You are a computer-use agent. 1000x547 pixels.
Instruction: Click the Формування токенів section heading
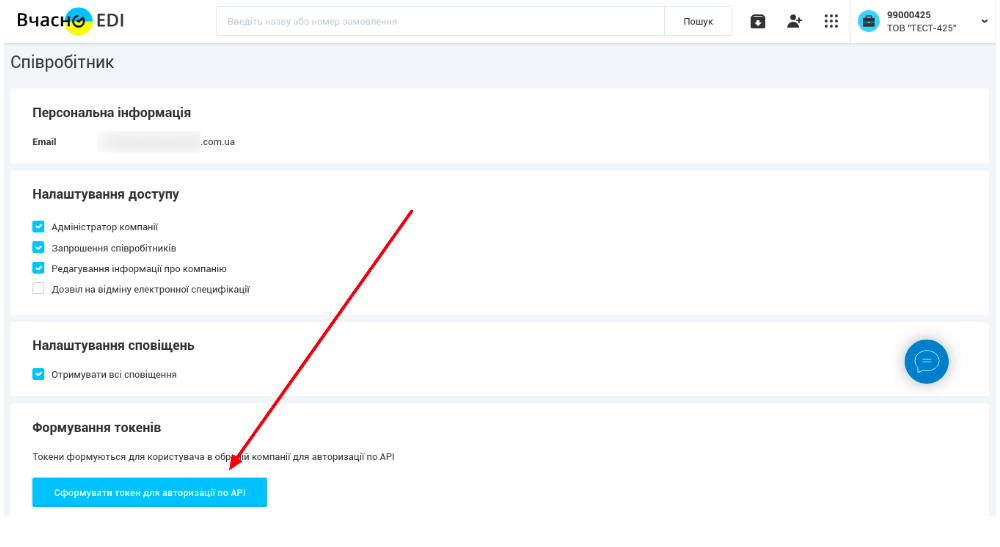[x=96, y=427]
